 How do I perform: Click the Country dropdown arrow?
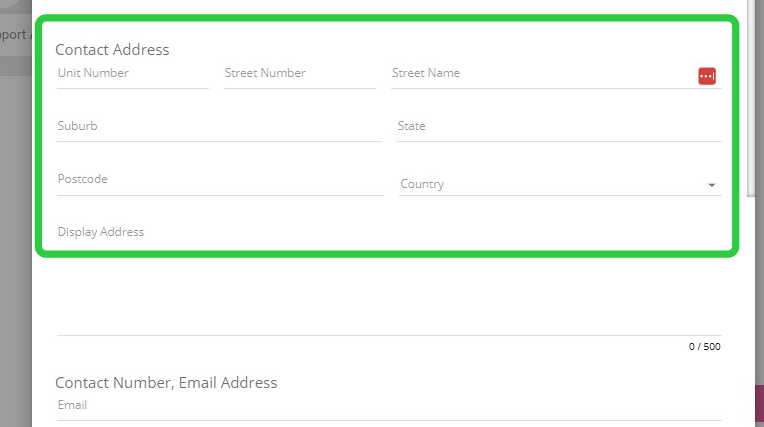pos(711,185)
